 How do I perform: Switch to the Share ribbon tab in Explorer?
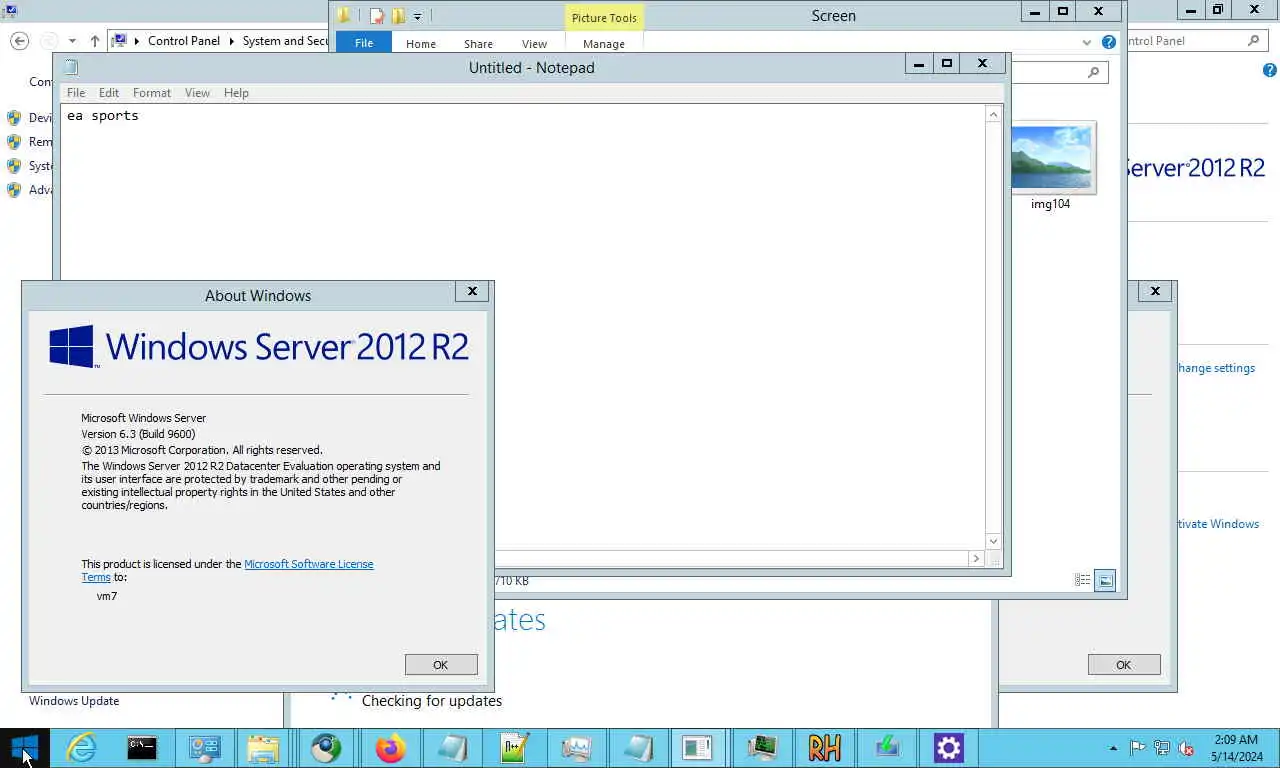click(x=478, y=44)
